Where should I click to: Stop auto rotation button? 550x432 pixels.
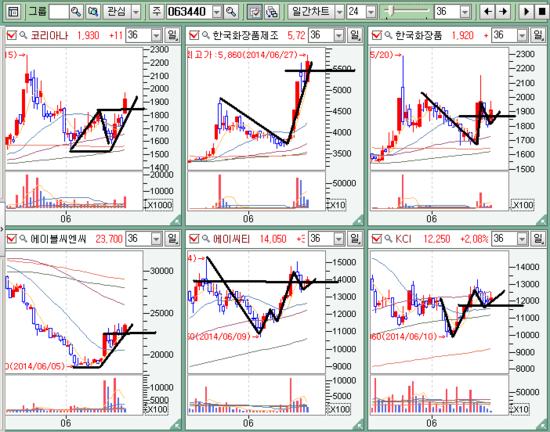coord(541,12)
